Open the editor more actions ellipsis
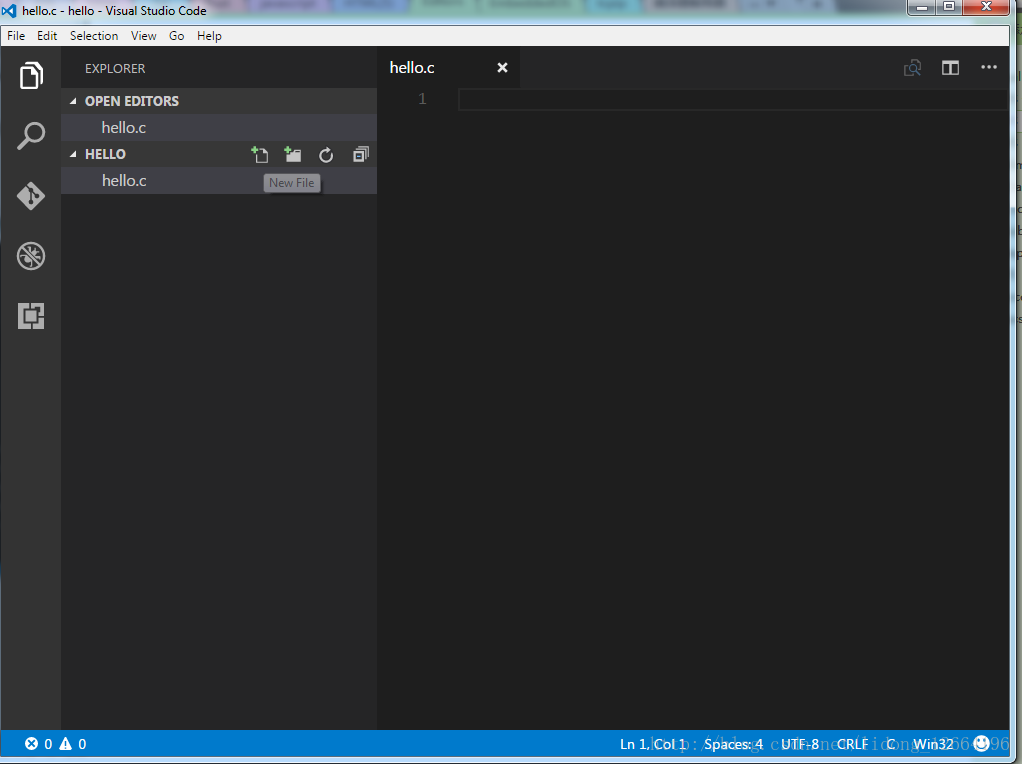 (989, 67)
